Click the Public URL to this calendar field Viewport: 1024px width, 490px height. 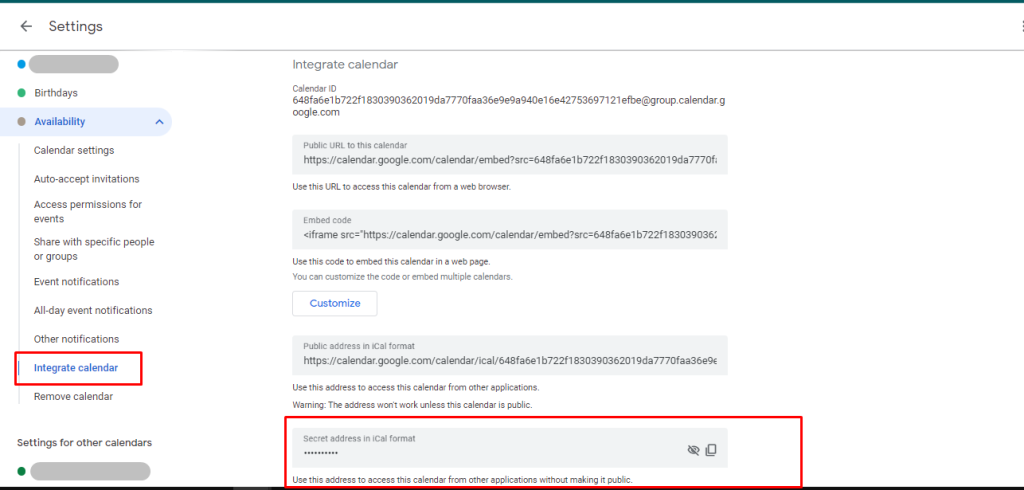pos(509,160)
